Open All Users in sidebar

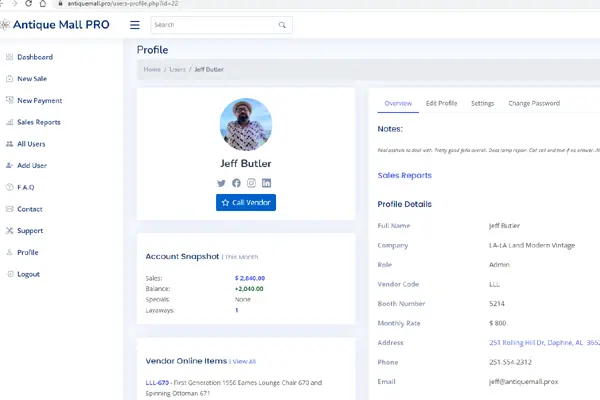click(31, 144)
